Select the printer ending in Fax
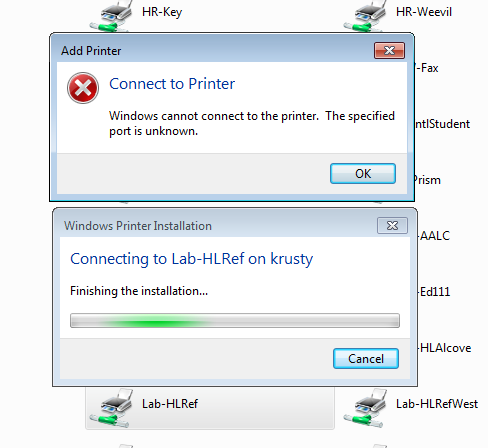The image size is (488, 448). coord(427,68)
